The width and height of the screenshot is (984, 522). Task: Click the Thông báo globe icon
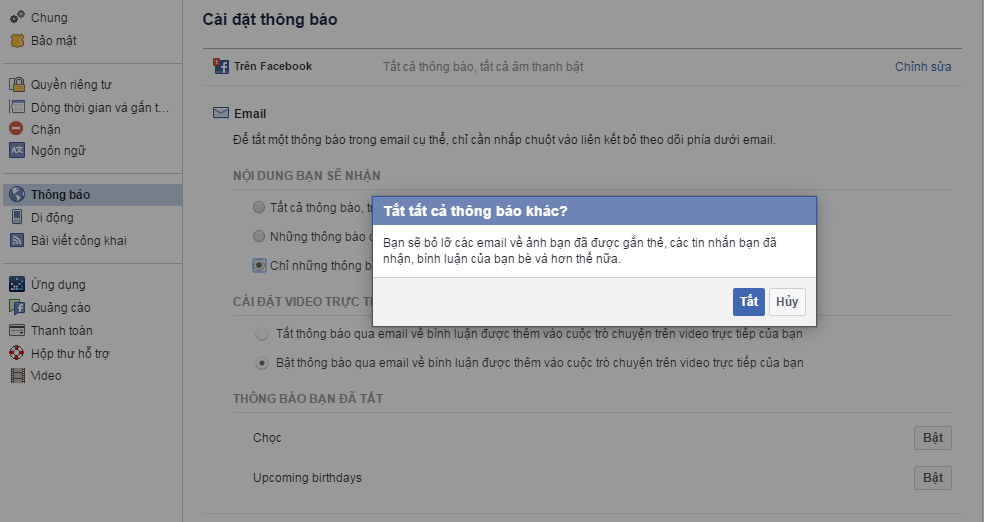17,195
